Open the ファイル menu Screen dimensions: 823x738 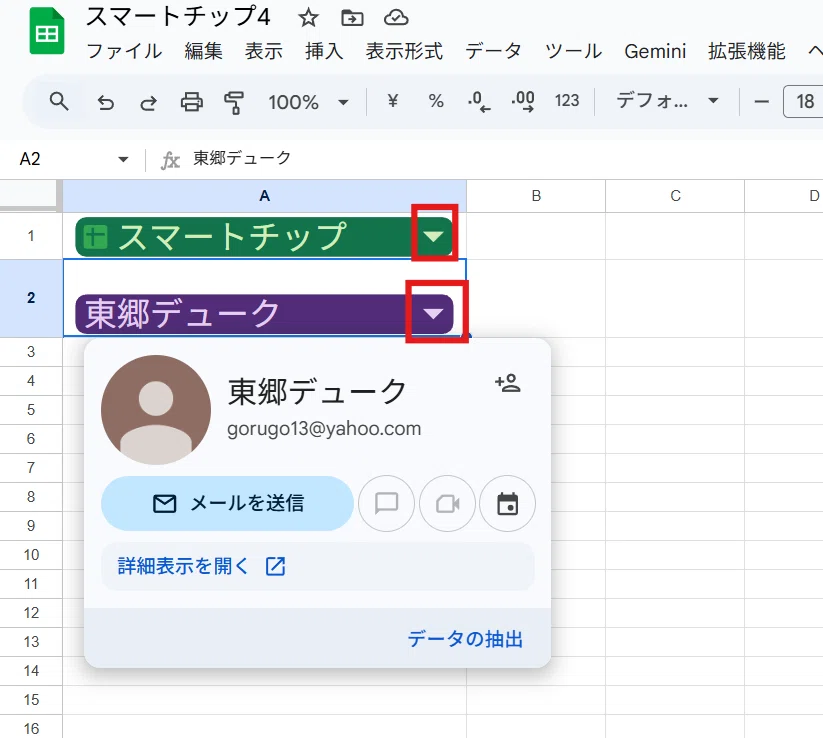pyautogui.click(x=124, y=51)
